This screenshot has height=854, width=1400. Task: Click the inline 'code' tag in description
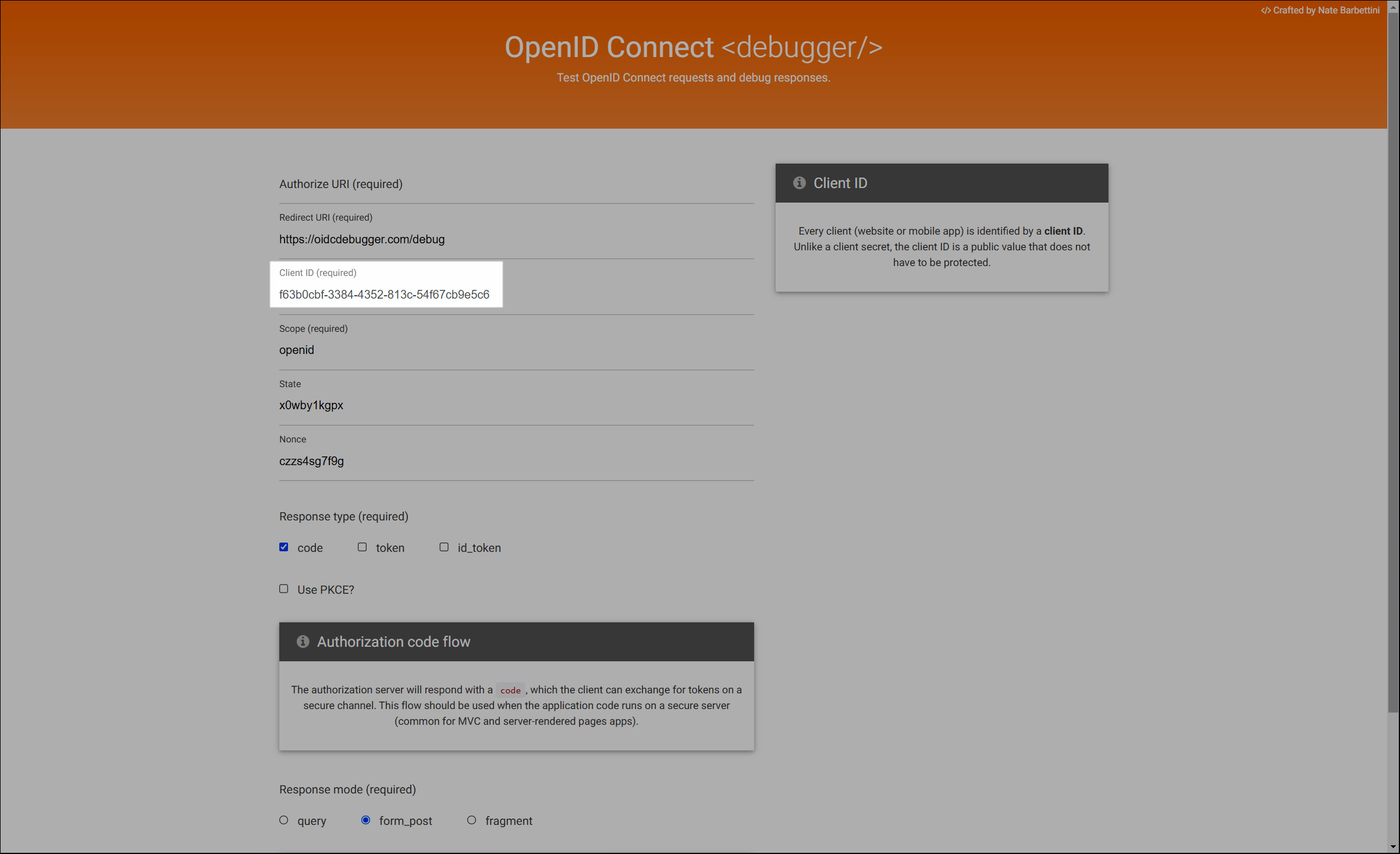click(x=510, y=690)
